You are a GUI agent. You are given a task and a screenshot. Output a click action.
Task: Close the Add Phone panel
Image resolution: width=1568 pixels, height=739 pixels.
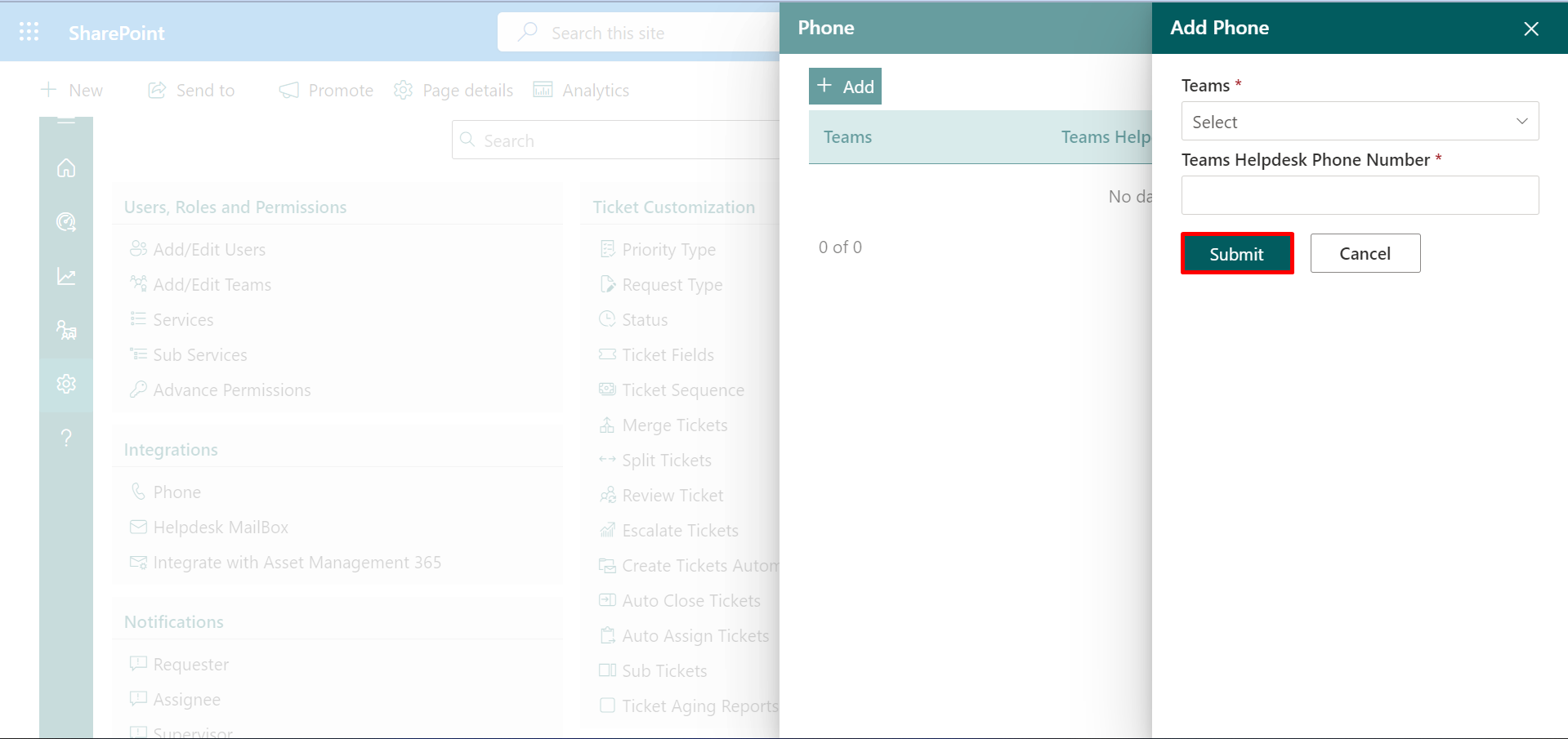coord(1531,29)
